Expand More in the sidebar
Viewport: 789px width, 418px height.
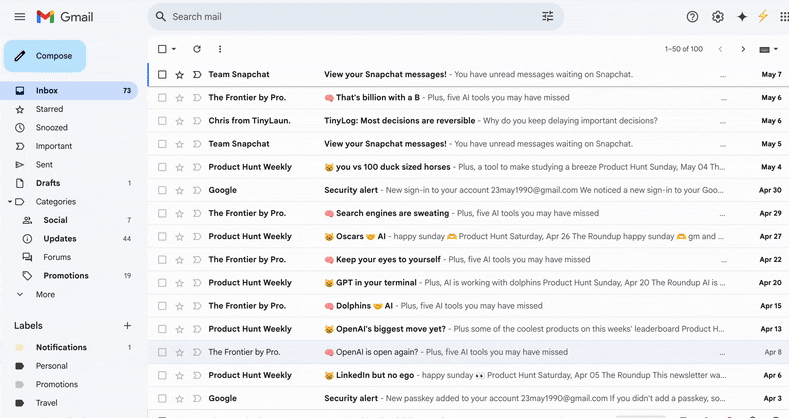[45, 294]
